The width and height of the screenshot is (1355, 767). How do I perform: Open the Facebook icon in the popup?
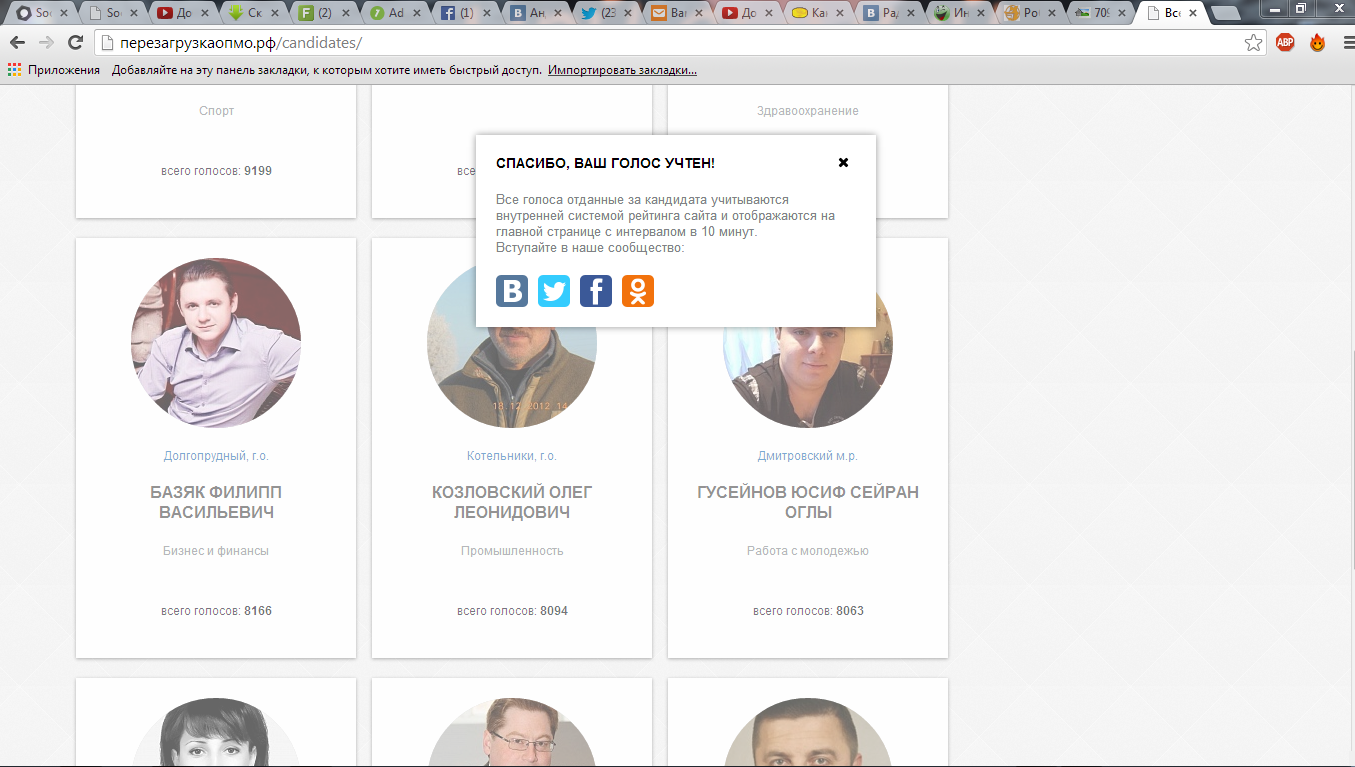point(596,291)
